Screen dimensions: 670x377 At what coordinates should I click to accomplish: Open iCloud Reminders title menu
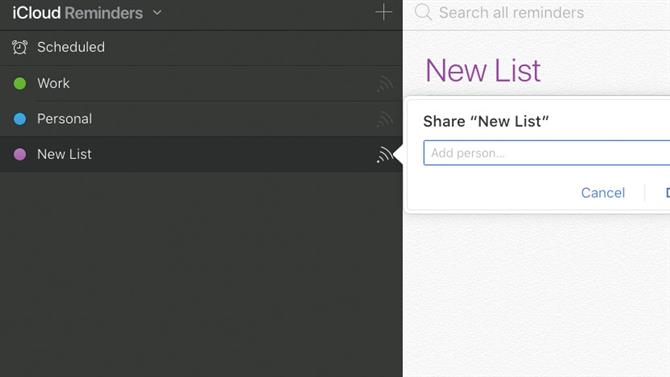pyautogui.click(x=77, y=13)
